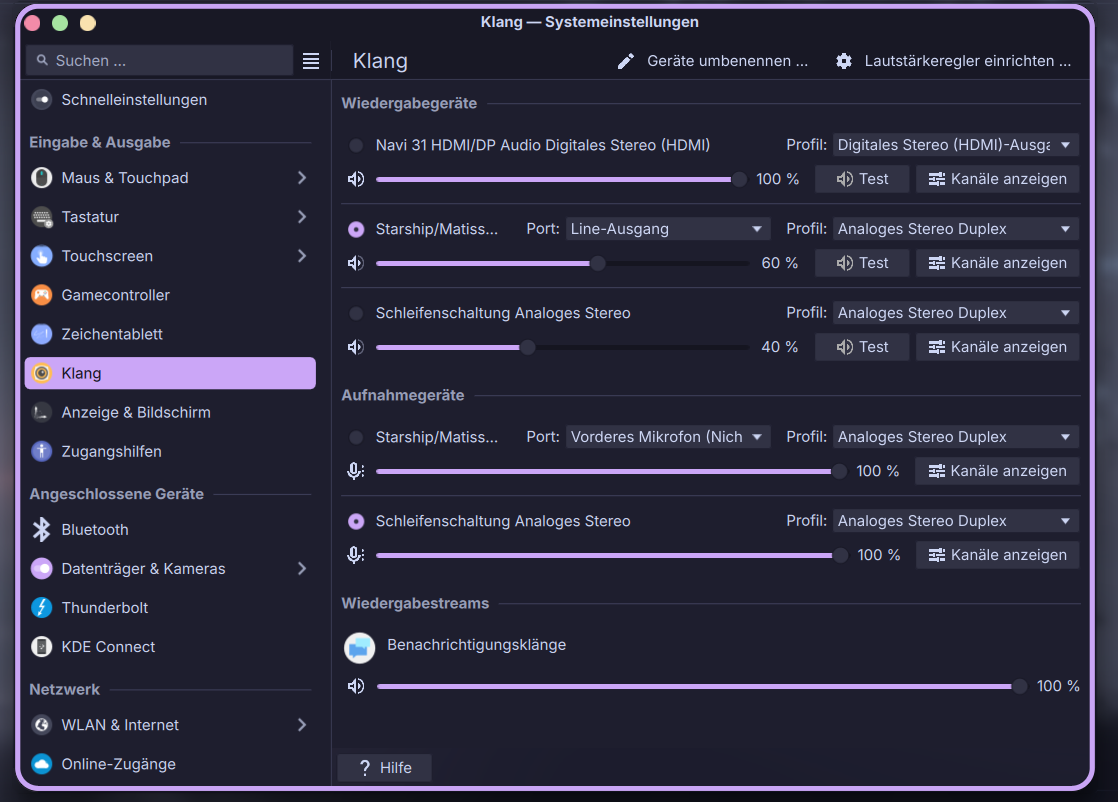Click the Online-Zugänge cloud icon

42,764
